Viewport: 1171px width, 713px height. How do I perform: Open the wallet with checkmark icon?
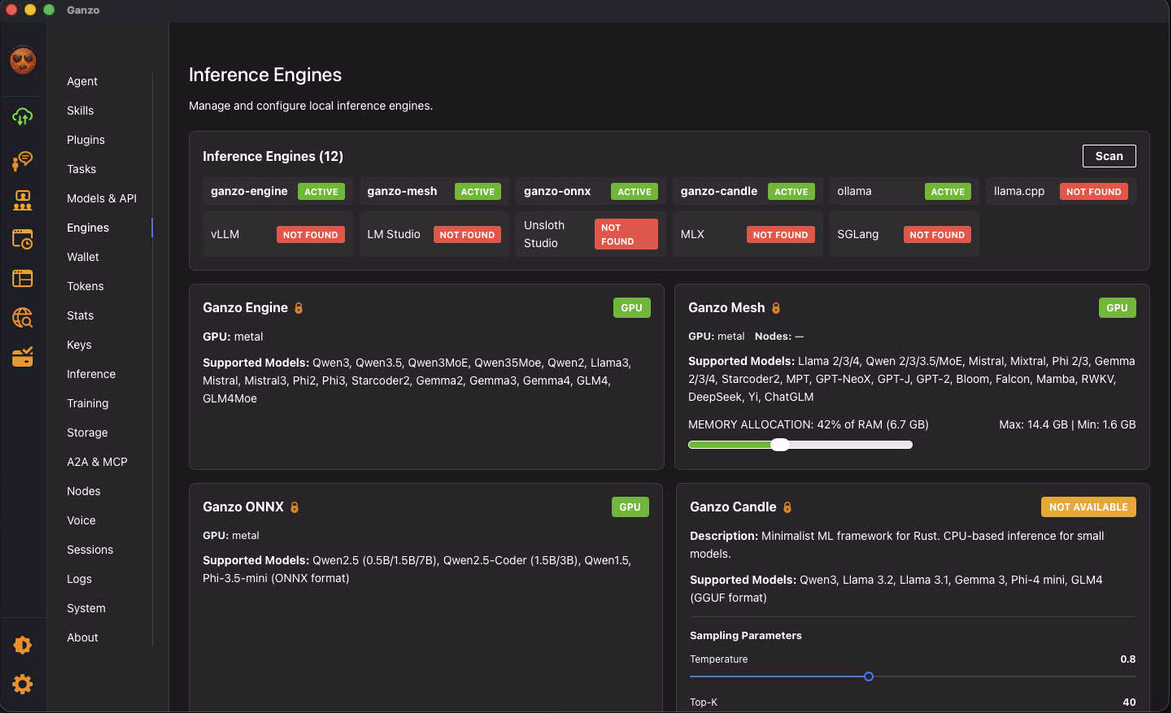click(22, 357)
